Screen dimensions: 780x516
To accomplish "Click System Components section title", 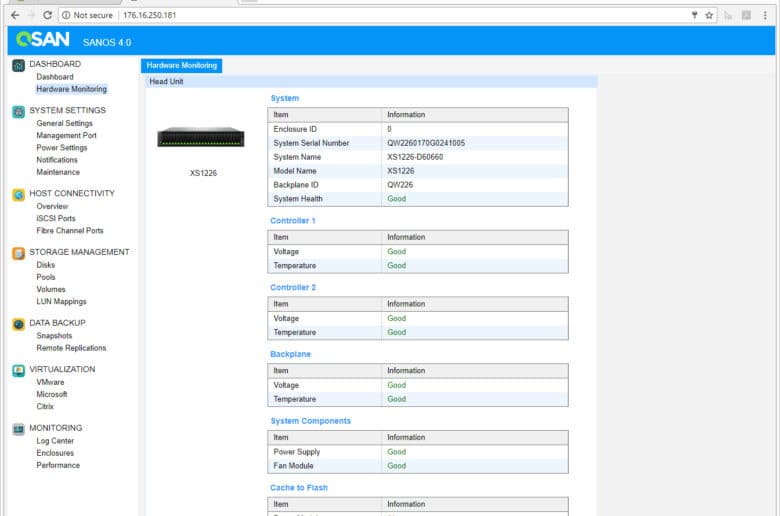I will click(310, 421).
